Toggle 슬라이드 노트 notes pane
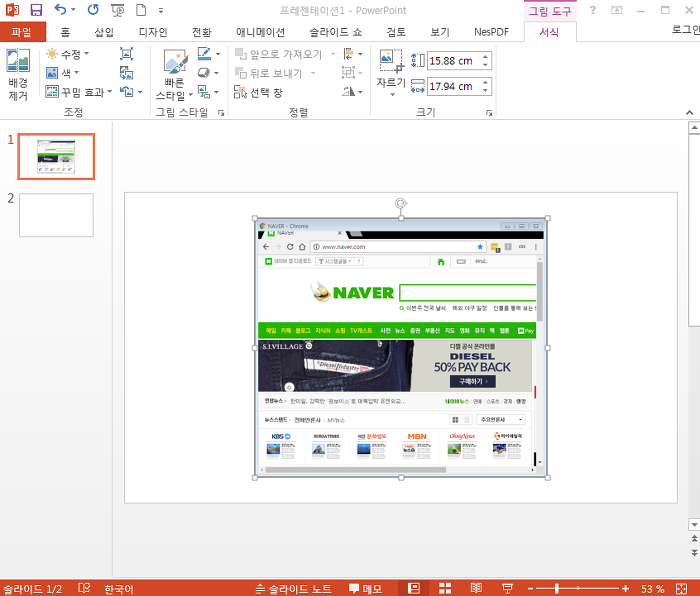700x596 pixels. pos(294,589)
